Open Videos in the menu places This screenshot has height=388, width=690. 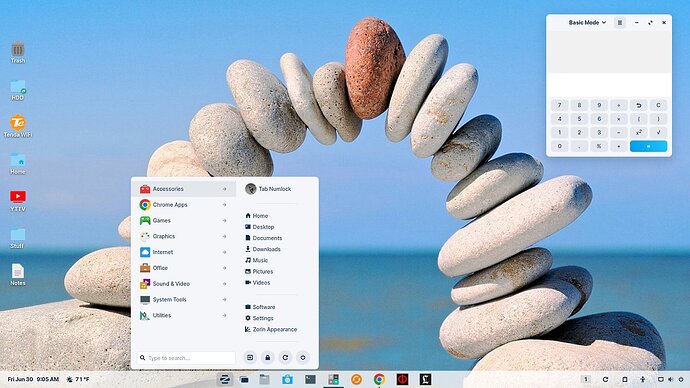(x=258, y=282)
